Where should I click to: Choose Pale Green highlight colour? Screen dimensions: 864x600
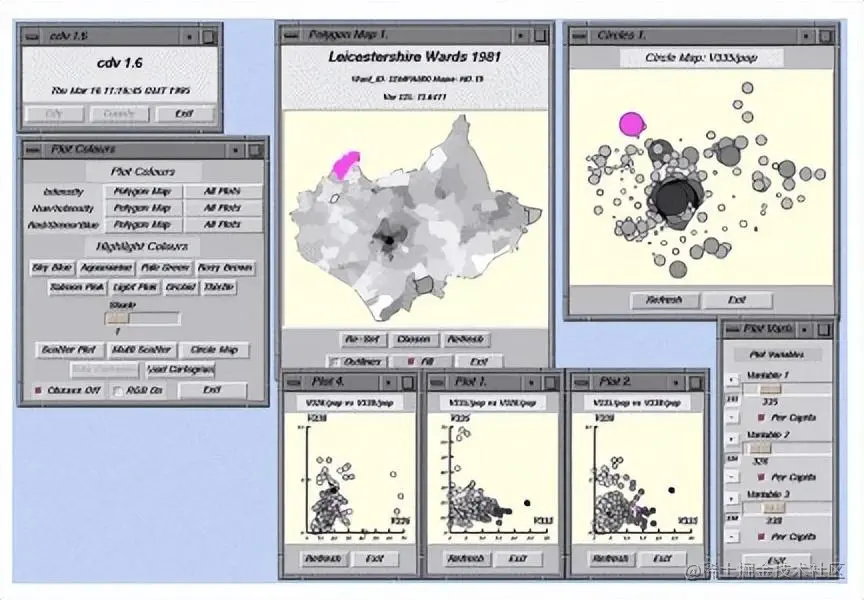165,268
